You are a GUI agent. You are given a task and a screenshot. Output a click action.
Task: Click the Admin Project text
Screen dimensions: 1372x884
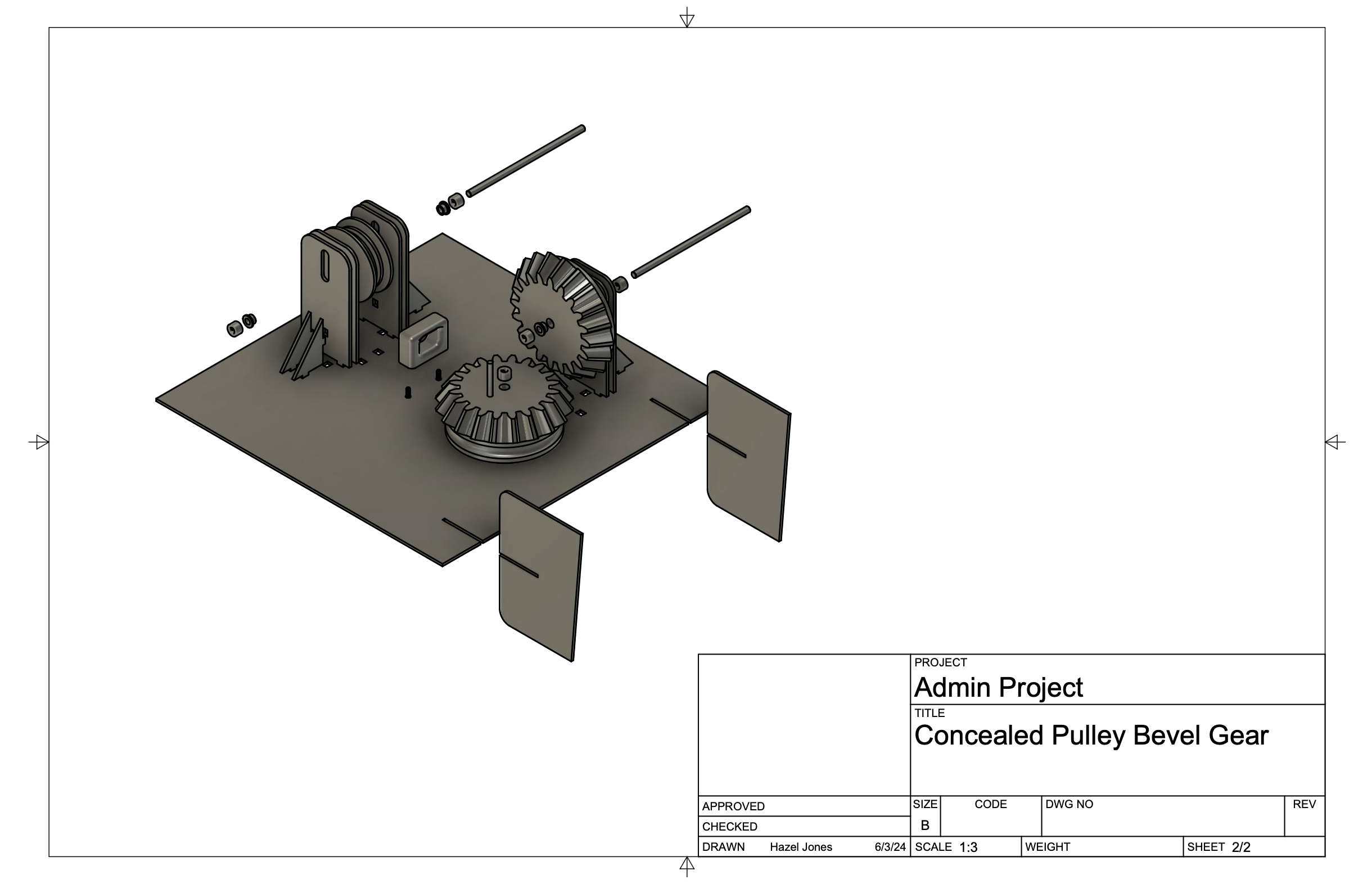click(998, 688)
